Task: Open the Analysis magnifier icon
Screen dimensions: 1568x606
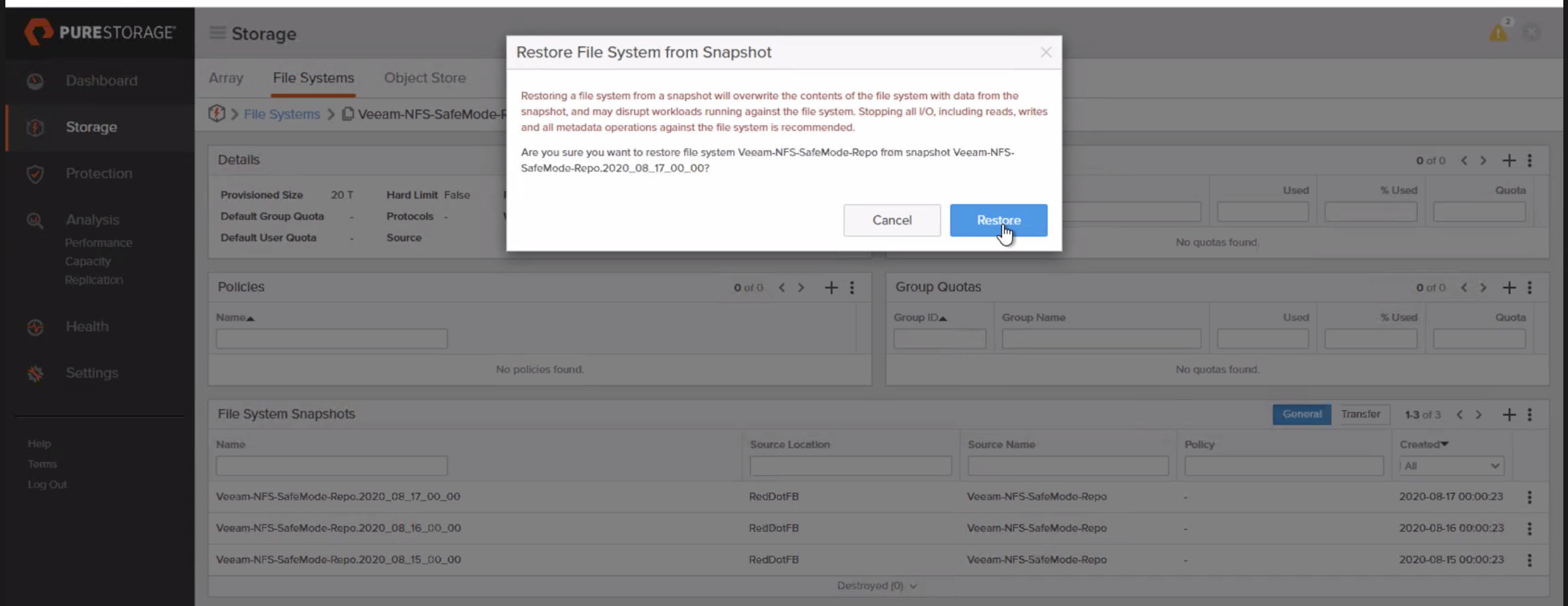Action: pos(35,220)
